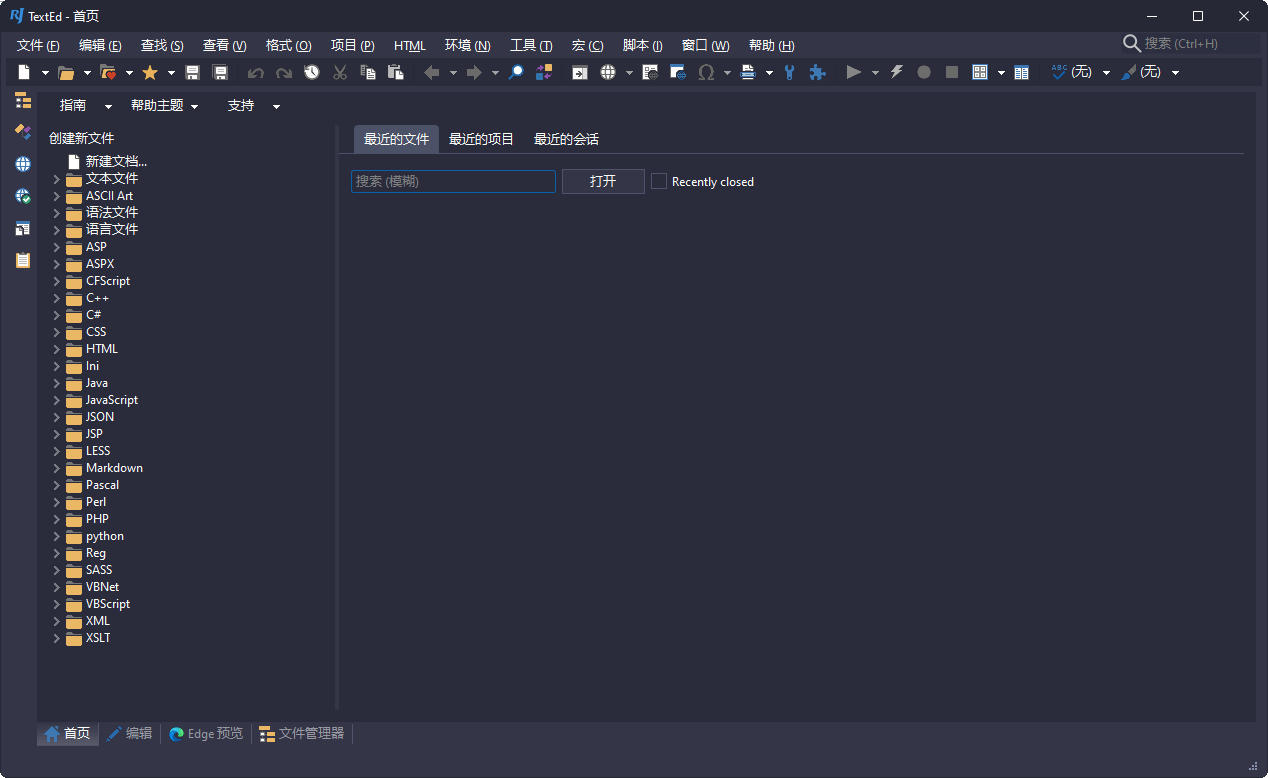The height and width of the screenshot is (778, 1268).
Task: Click the wrench tools icon
Action: tap(790, 72)
